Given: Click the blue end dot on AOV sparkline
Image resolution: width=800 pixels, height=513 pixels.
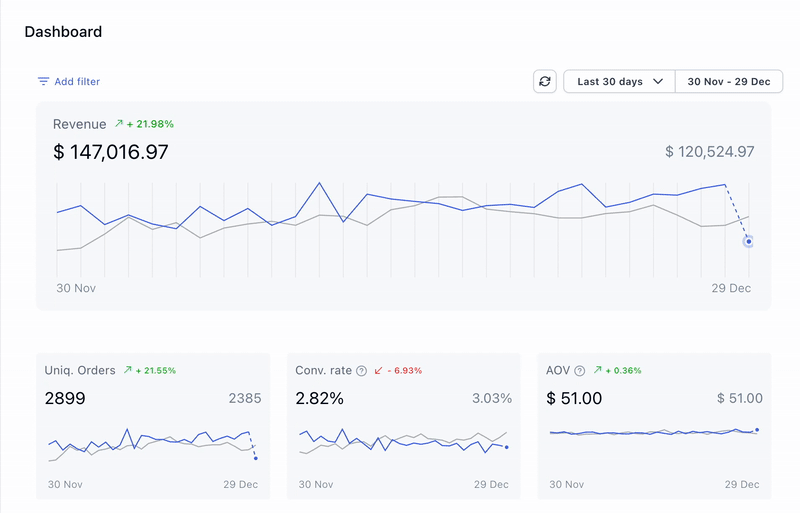Looking at the screenshot, I should click(757, 429).
